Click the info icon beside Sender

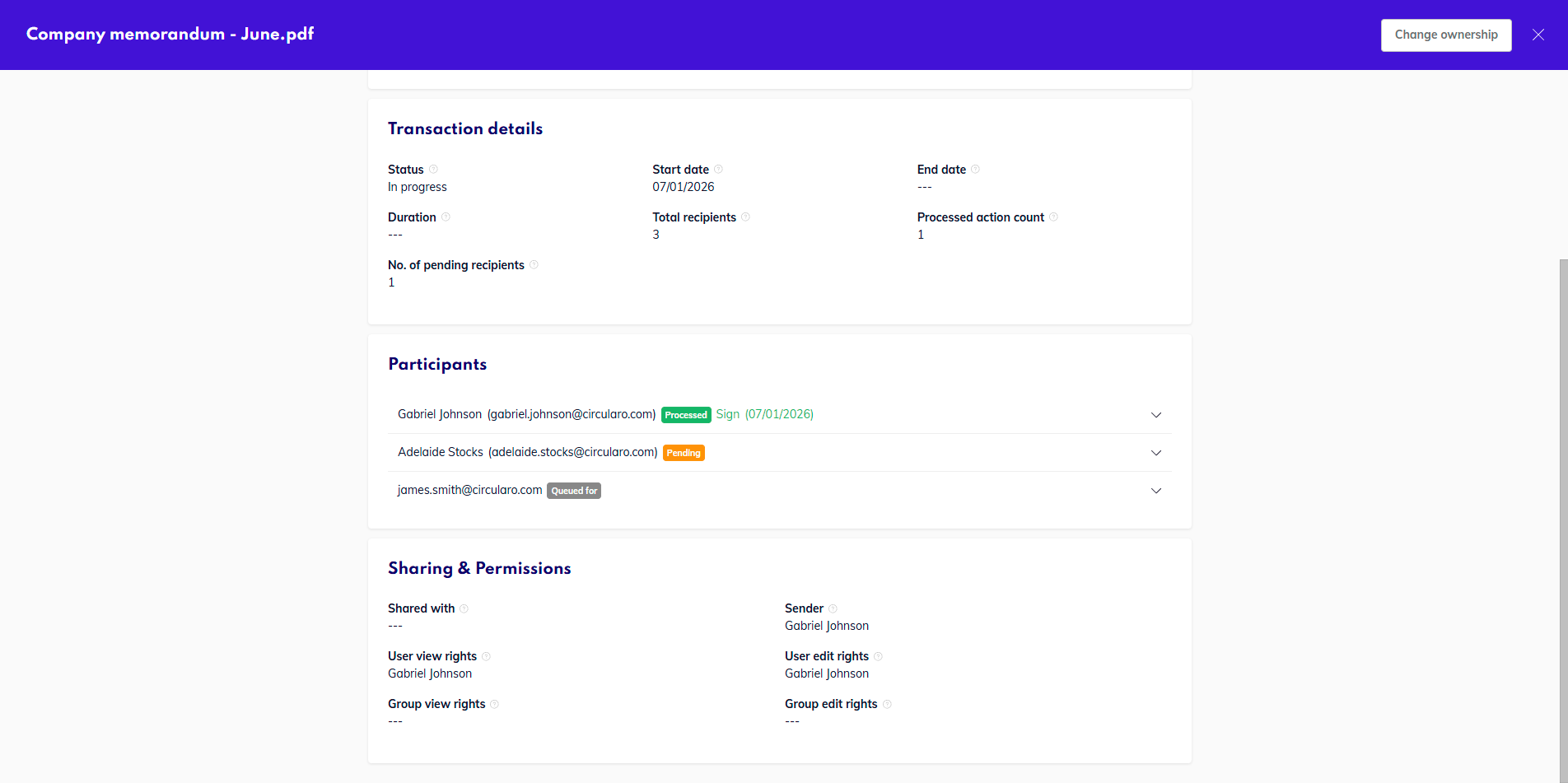(x=833, y=608)
